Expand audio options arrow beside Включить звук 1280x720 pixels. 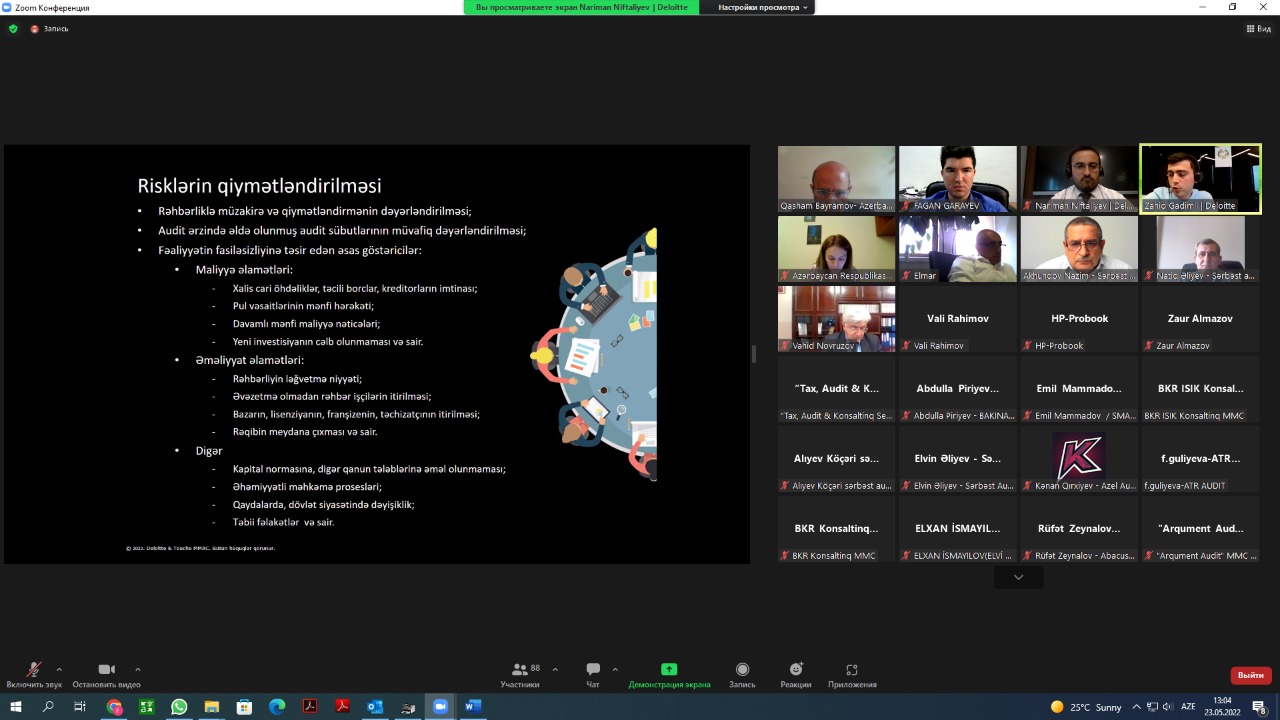pyautogui.click(x=59, y=669)
